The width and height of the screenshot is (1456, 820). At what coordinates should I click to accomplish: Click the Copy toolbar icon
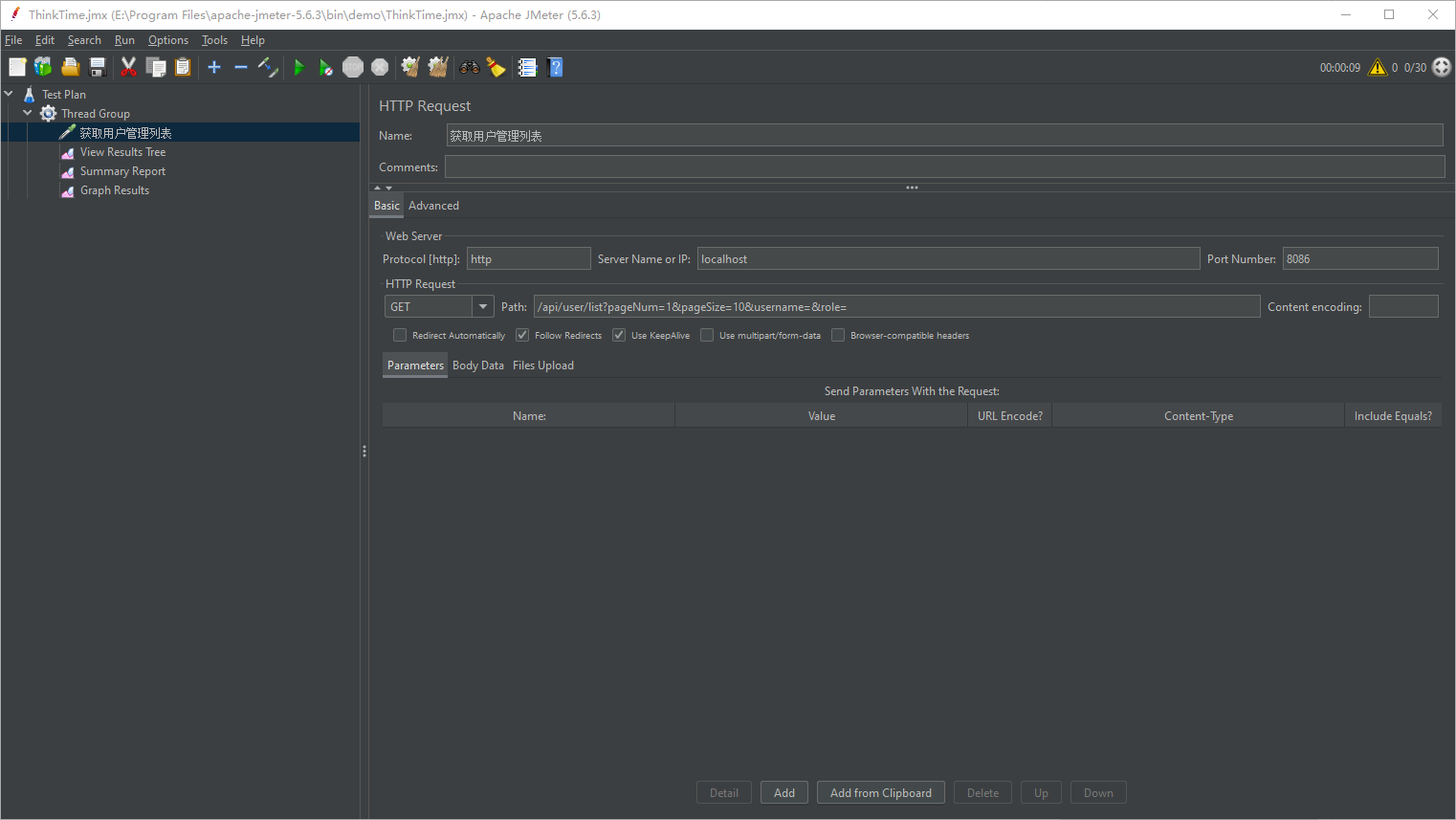tap(156, 67)
